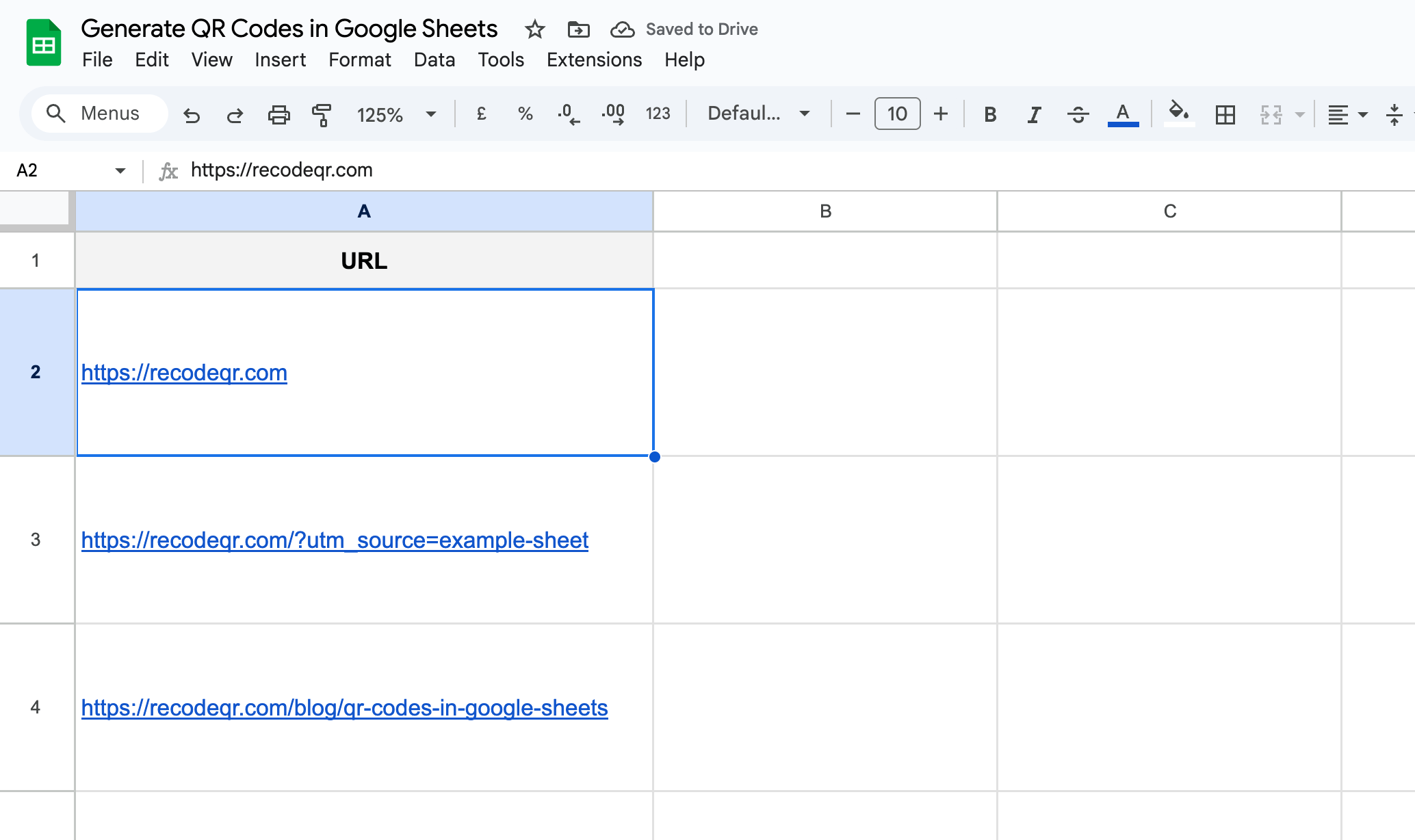
Task: Open the blog post link in row 4
Action: [344, 709]
